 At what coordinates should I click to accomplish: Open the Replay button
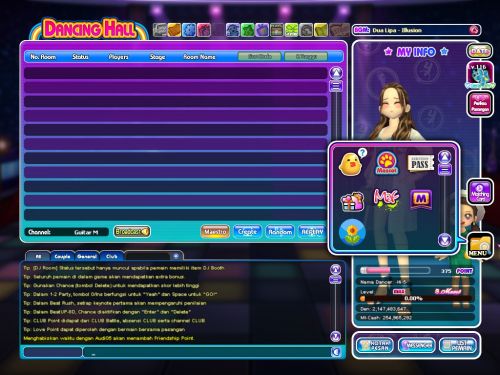[x=312, y=231]
